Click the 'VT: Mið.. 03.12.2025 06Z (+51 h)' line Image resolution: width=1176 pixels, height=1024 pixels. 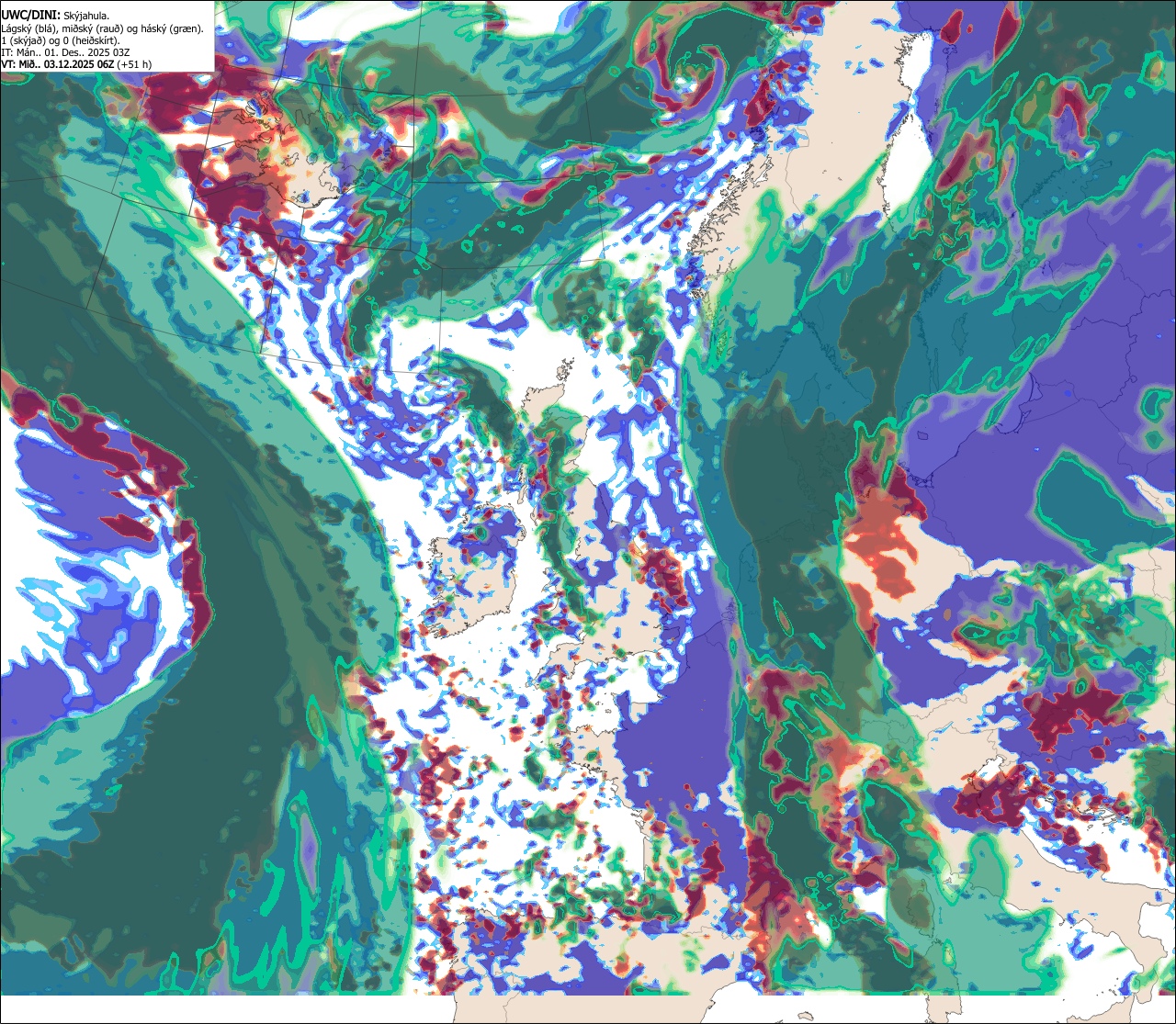pyautogui.click(x=76, y=64)
